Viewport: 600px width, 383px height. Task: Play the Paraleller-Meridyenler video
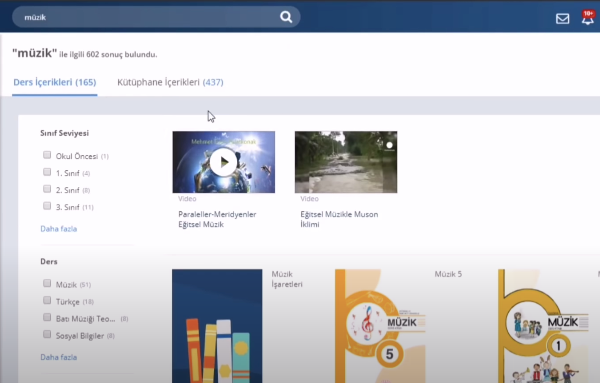pos(223,162)
